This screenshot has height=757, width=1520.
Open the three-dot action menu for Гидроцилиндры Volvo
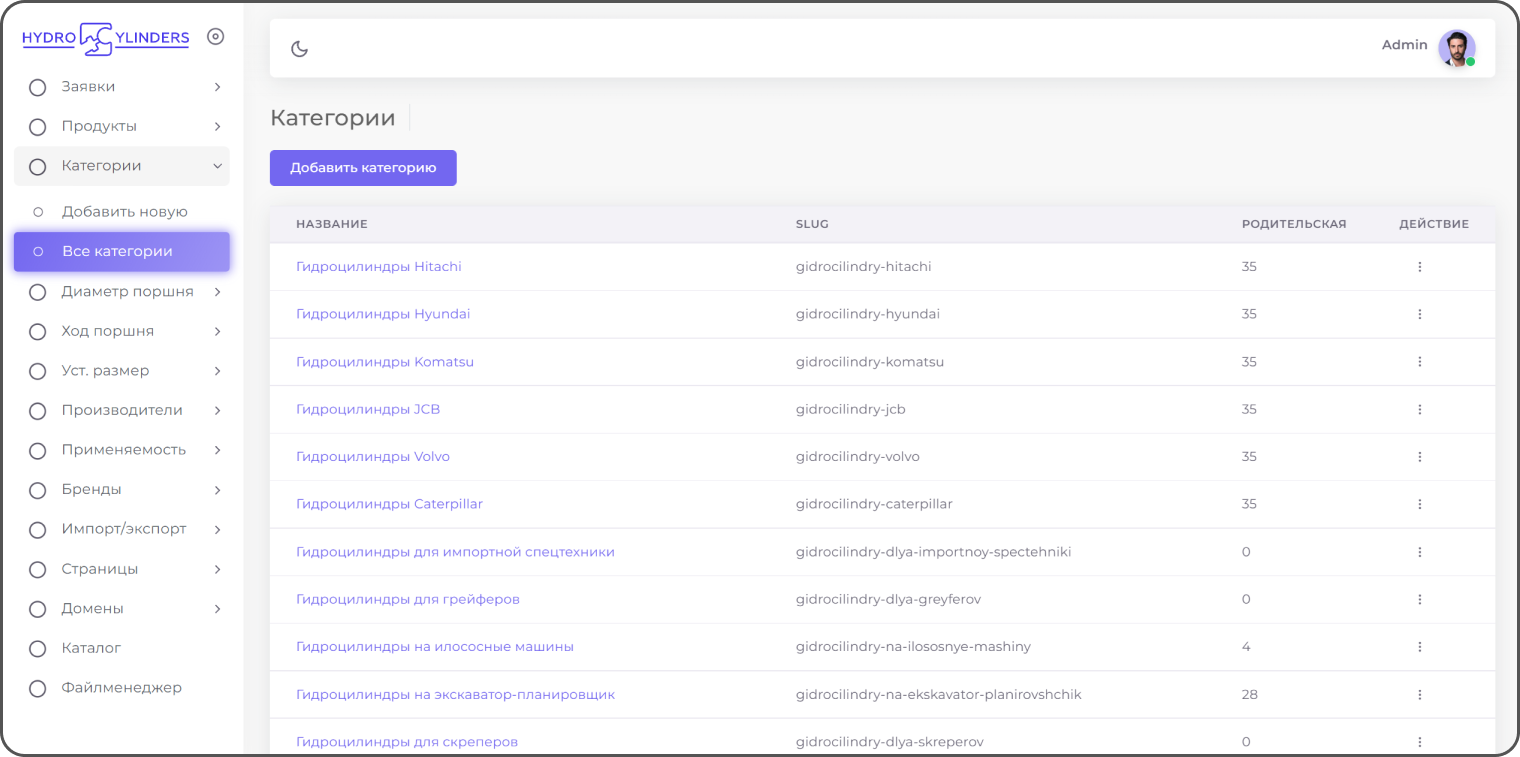[x=1419, y=457]
